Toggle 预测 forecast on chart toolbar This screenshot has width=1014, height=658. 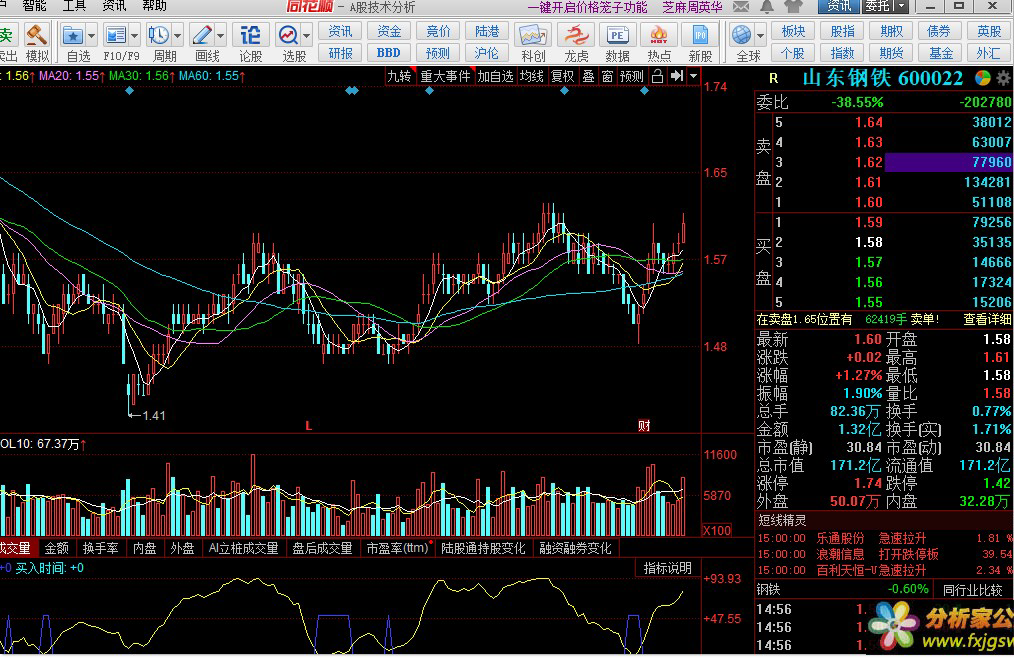point(632,76)
